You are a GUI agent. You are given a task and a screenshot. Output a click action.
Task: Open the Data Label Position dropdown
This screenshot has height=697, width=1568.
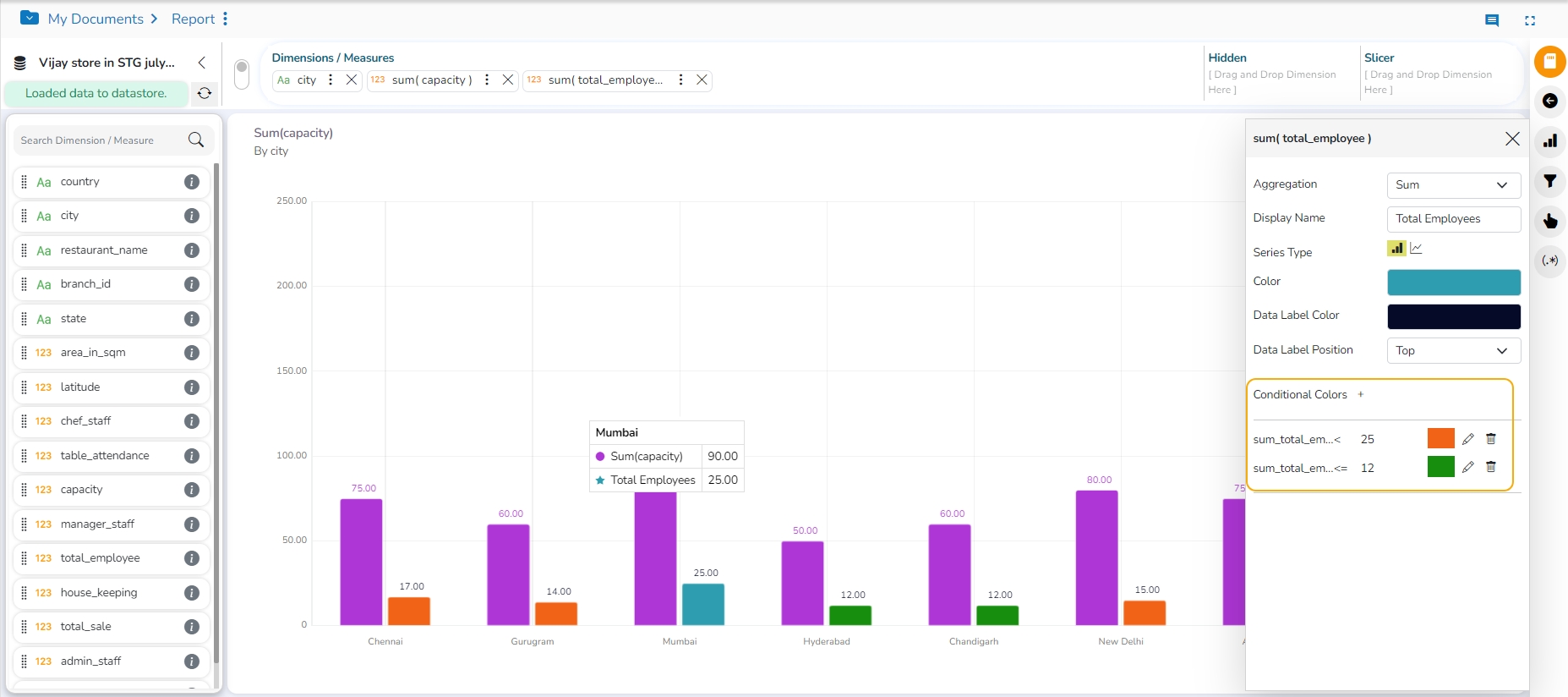tap(1453, 350)
